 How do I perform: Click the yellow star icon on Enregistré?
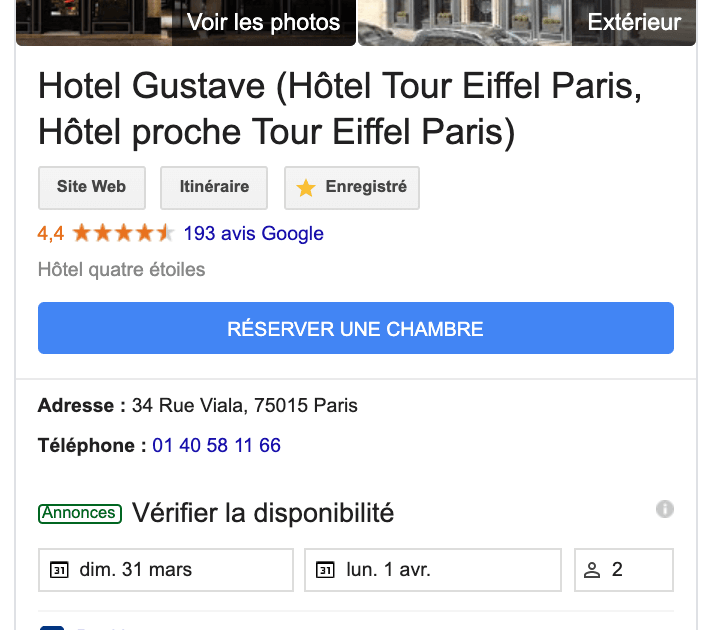[306, 187]
